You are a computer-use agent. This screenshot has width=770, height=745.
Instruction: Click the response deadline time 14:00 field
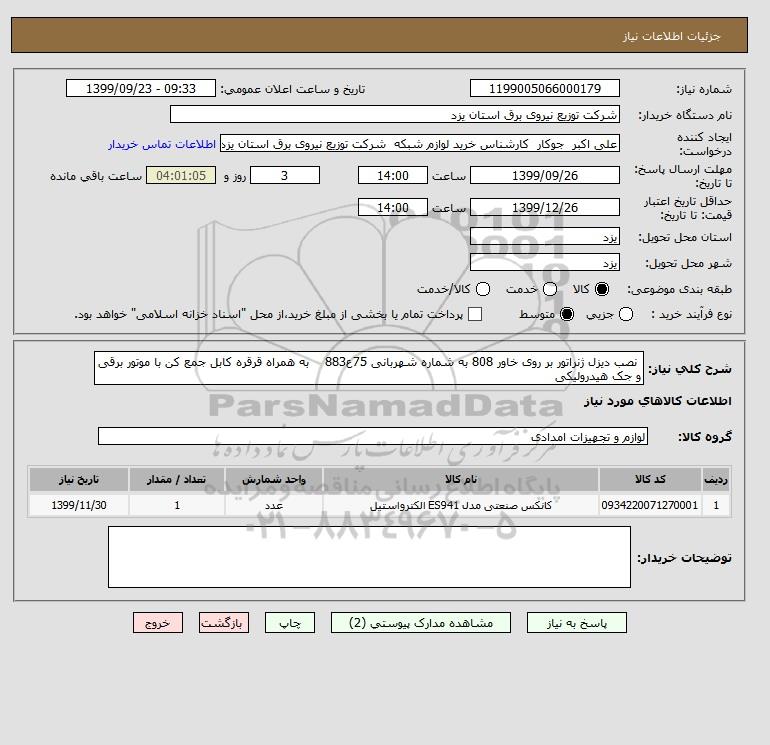point(393,175)
